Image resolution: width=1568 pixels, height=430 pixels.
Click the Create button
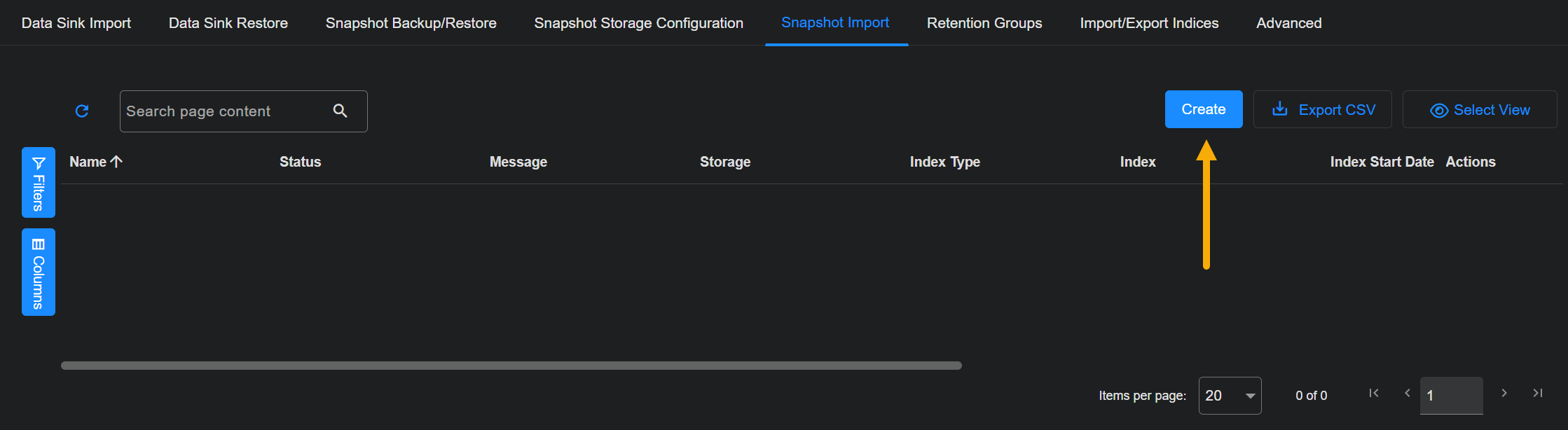coord(1204,109)
